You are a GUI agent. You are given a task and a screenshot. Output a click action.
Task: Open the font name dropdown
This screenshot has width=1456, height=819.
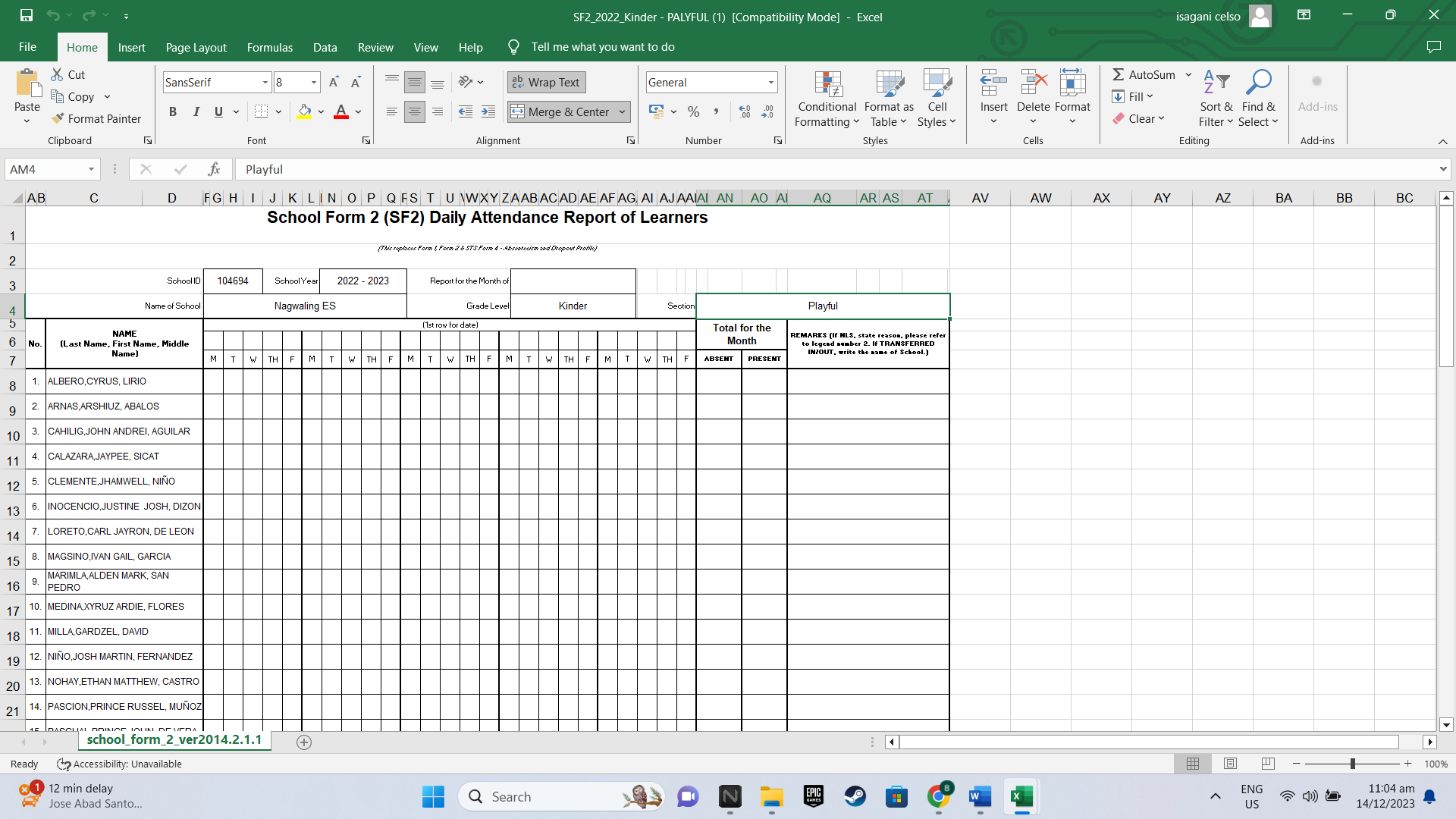pyautogui.click(x=265, y=82)
